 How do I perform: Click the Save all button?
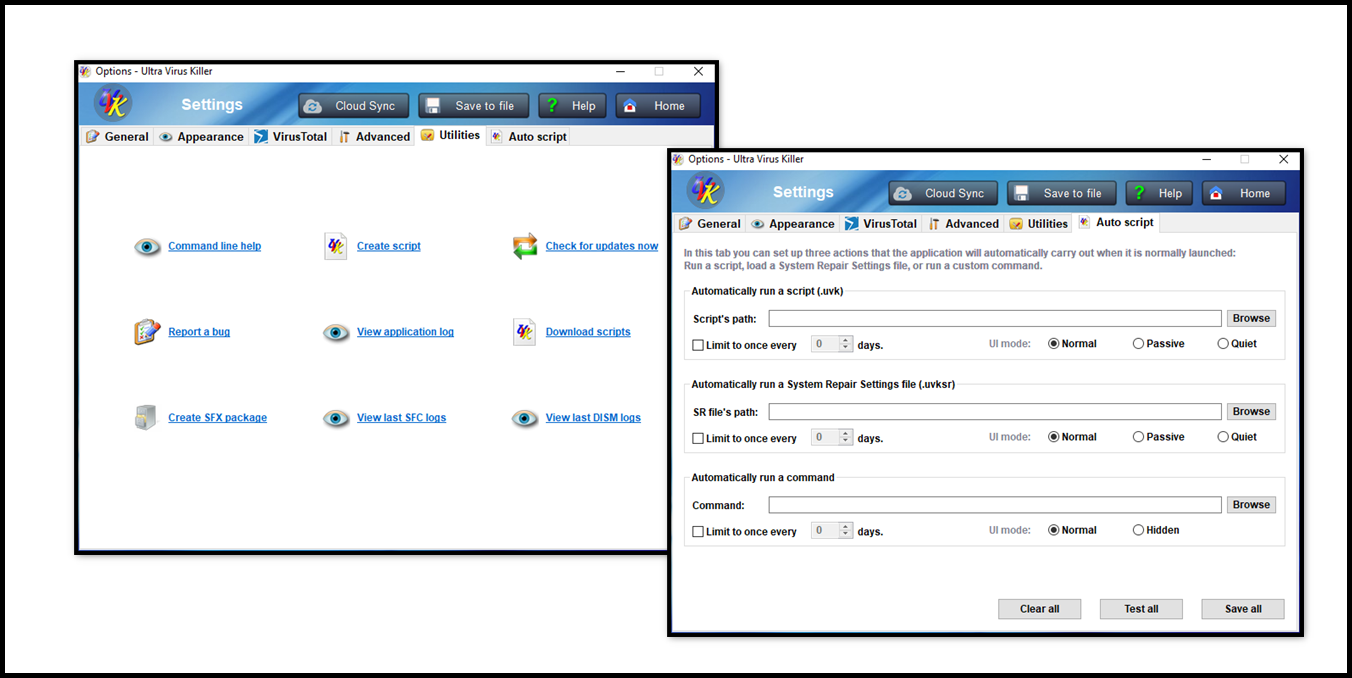coord(1243,609)
